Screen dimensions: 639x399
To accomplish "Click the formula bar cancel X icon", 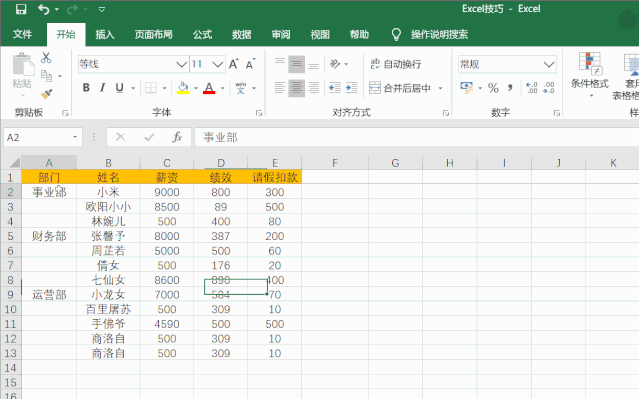I will tap(121, 137).
